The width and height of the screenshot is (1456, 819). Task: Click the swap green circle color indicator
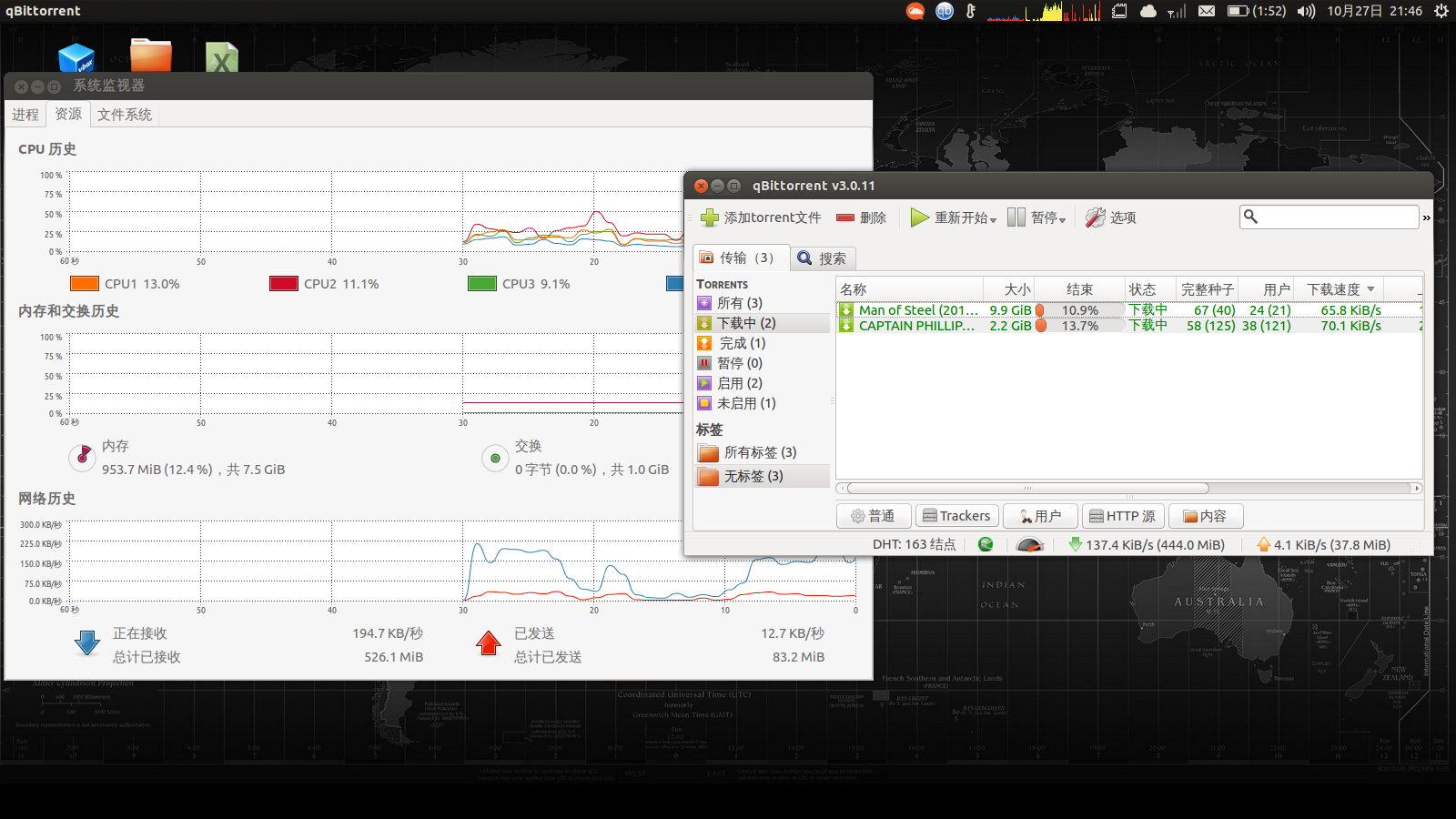click(x=495, y=458)
